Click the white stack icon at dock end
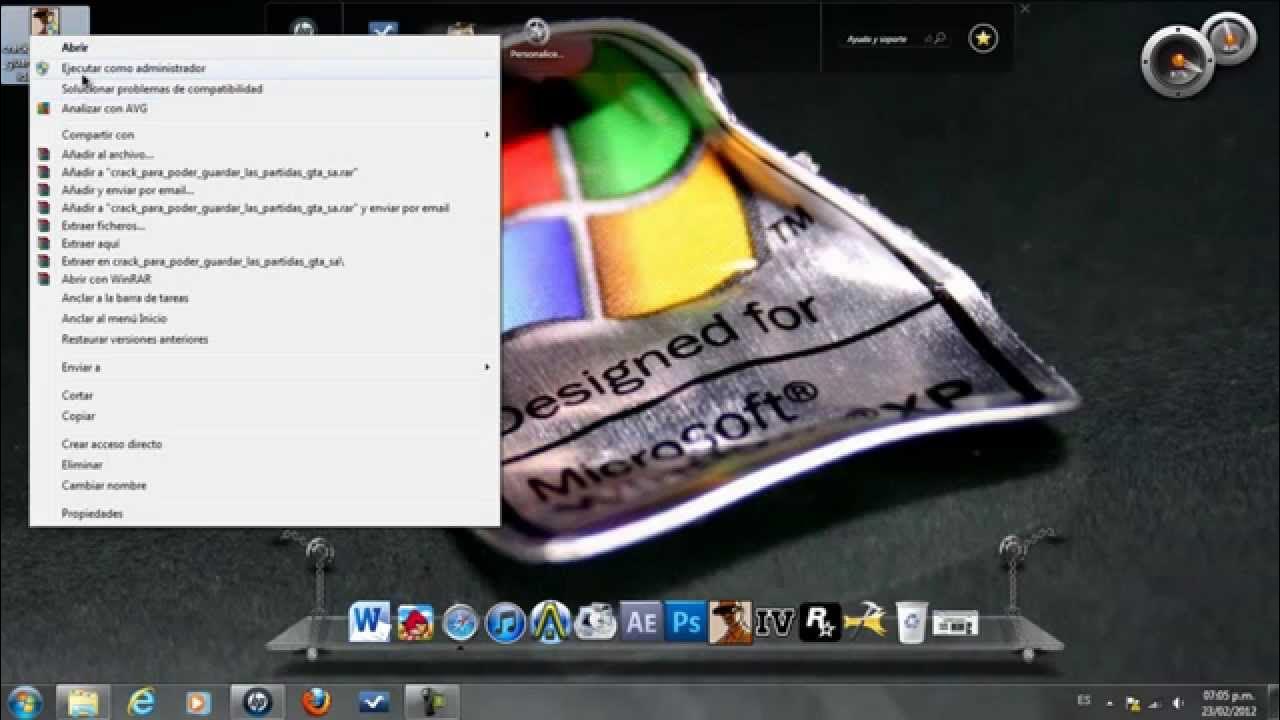 point(955,623)
